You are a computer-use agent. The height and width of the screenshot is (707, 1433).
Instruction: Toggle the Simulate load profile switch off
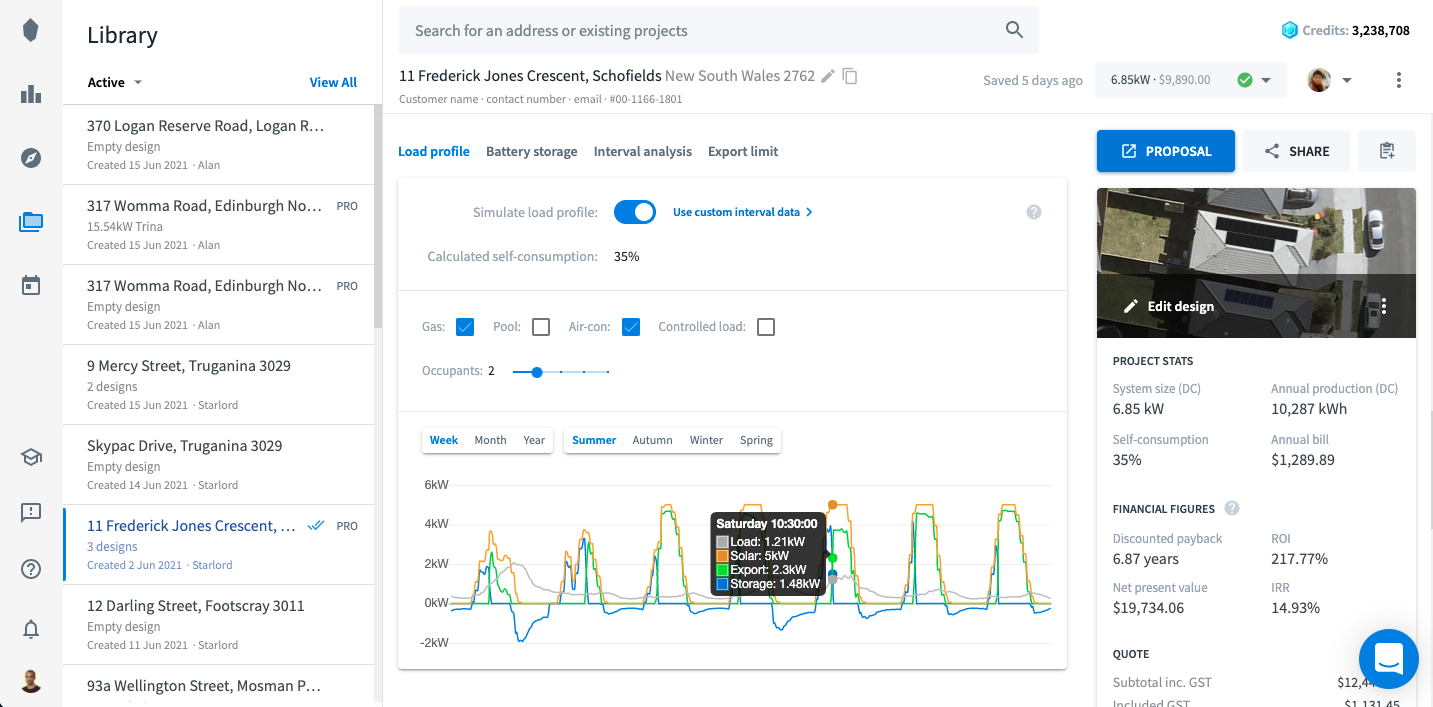(634, 211)
